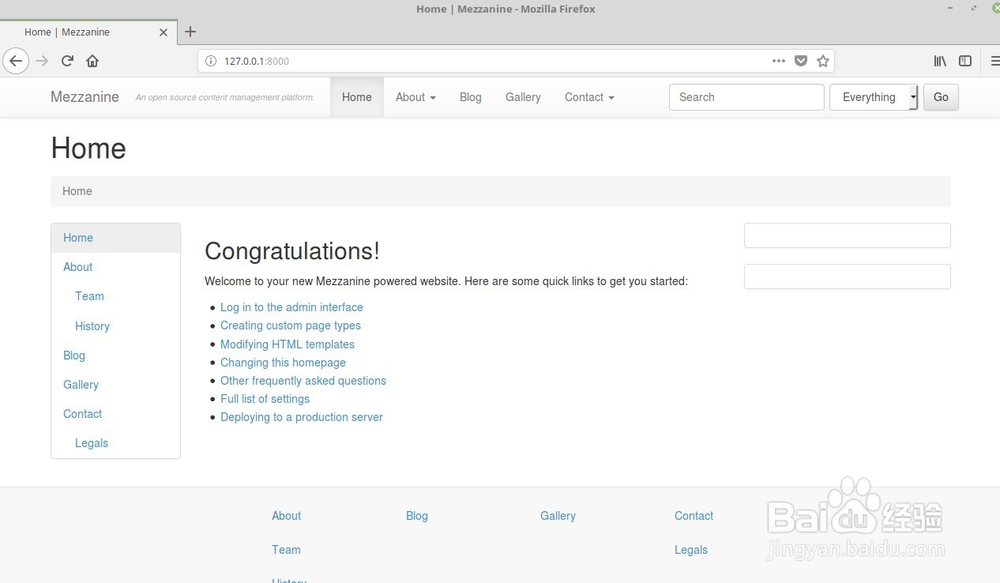Bookmark this page with the star icon

823,61
